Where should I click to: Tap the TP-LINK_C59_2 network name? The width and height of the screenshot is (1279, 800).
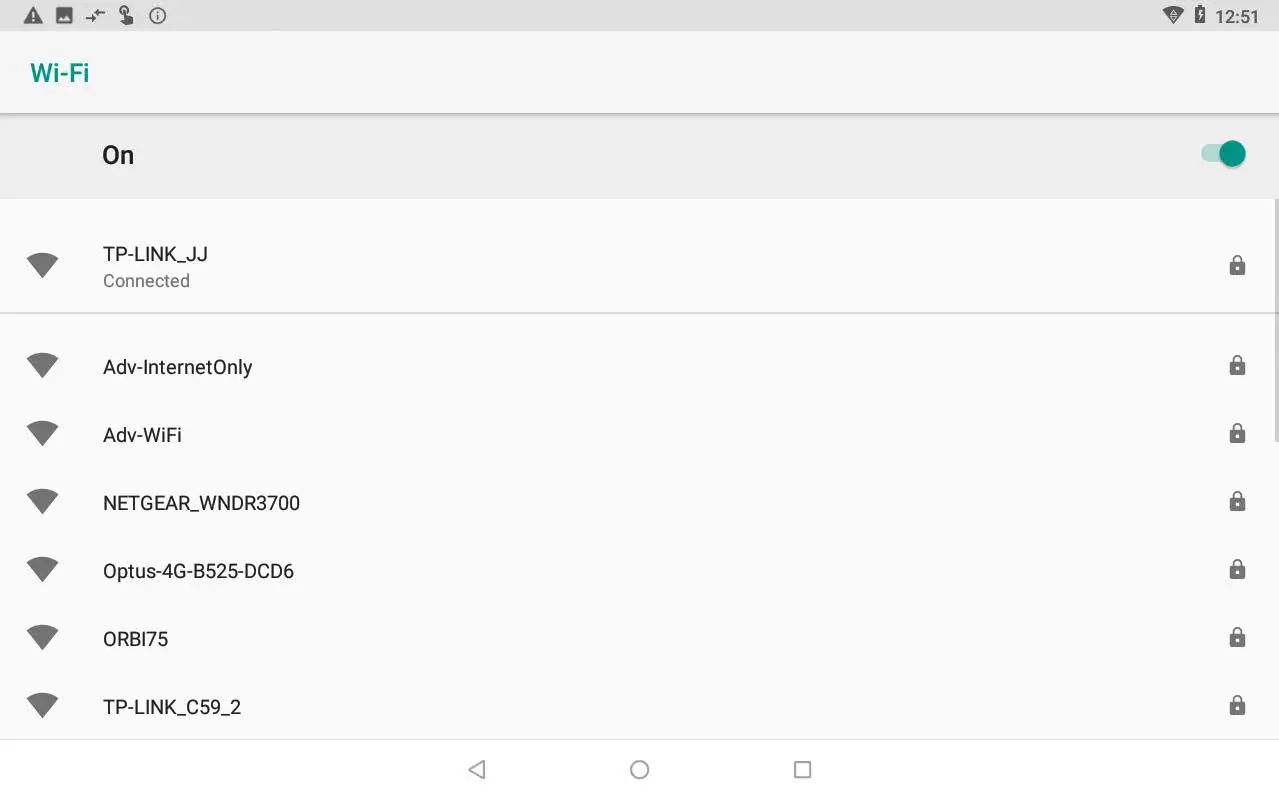[x=172, y=707]
